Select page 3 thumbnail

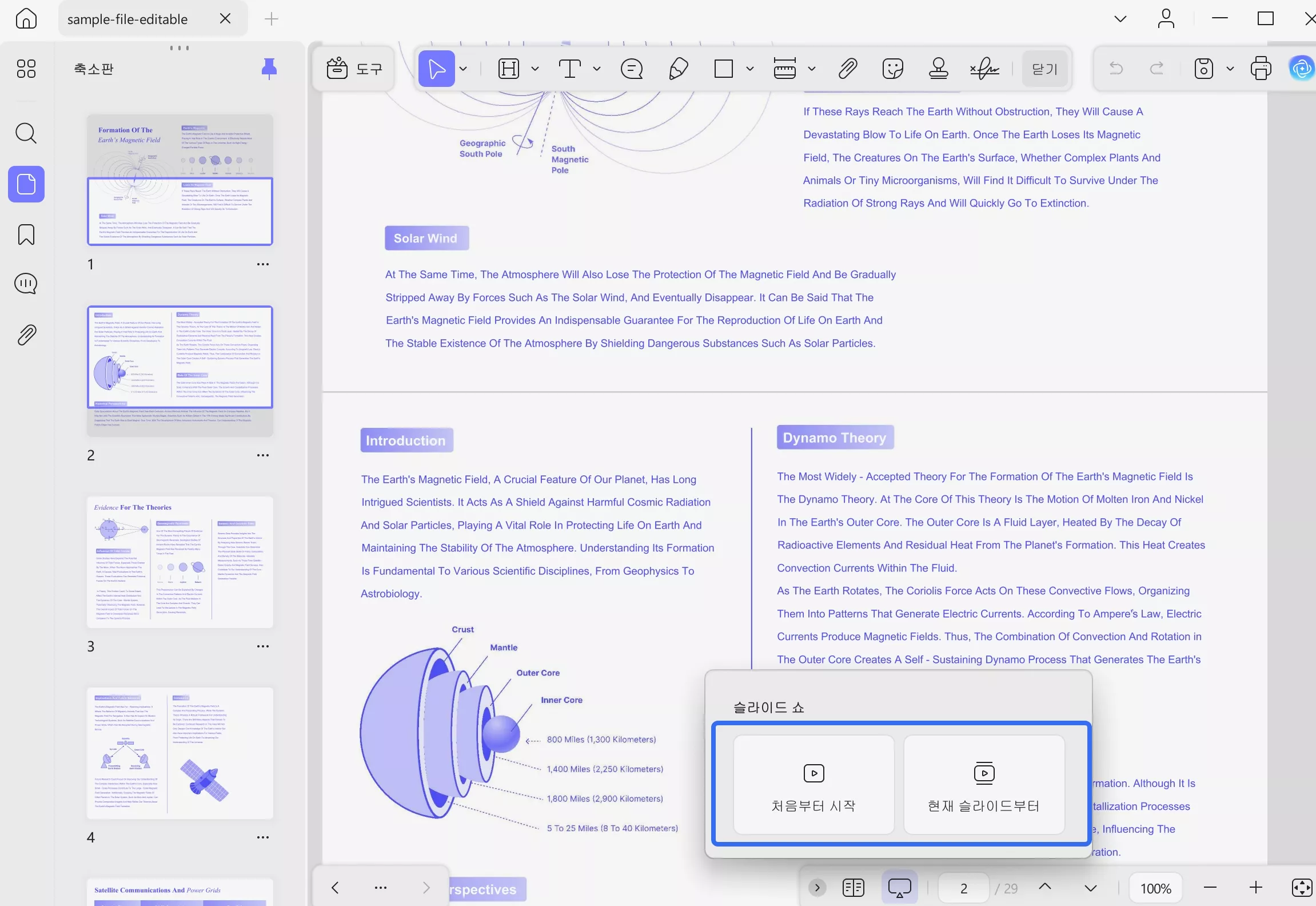tap(180, 562)
